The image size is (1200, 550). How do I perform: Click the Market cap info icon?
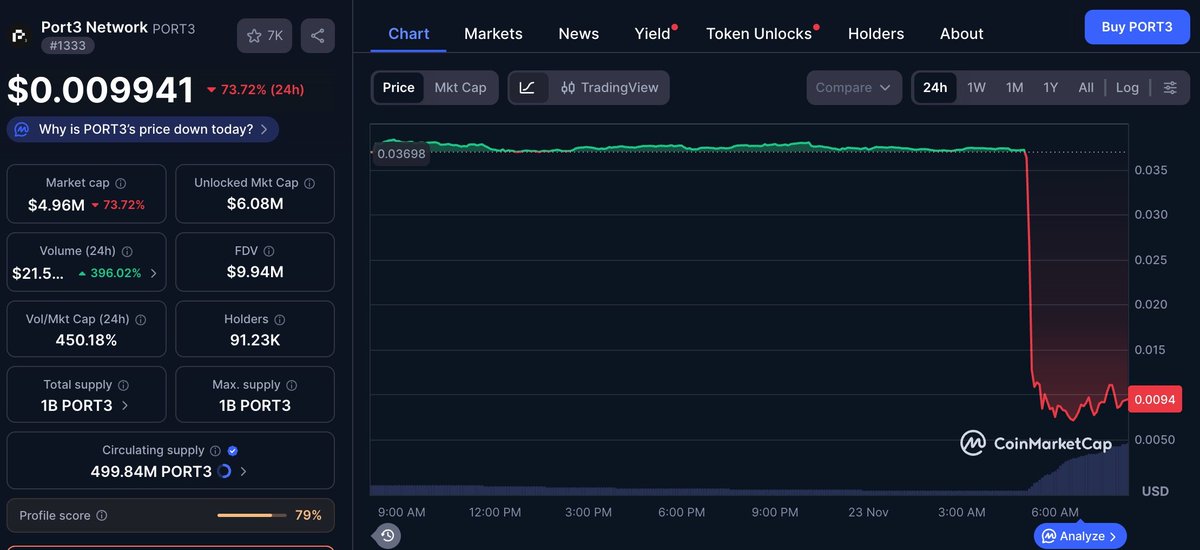pos(121,184)
